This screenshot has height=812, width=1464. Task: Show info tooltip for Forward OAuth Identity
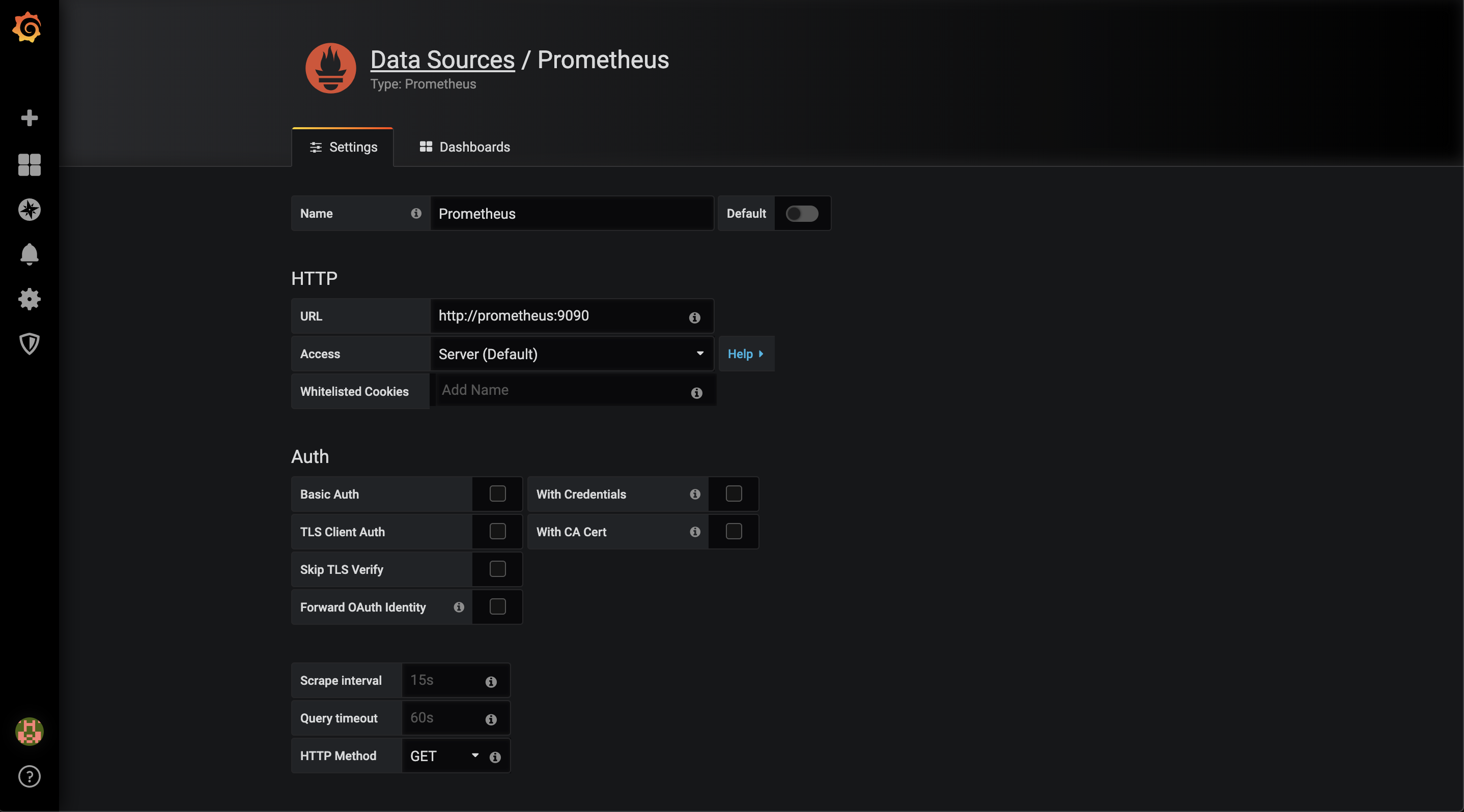click(459, 607)
